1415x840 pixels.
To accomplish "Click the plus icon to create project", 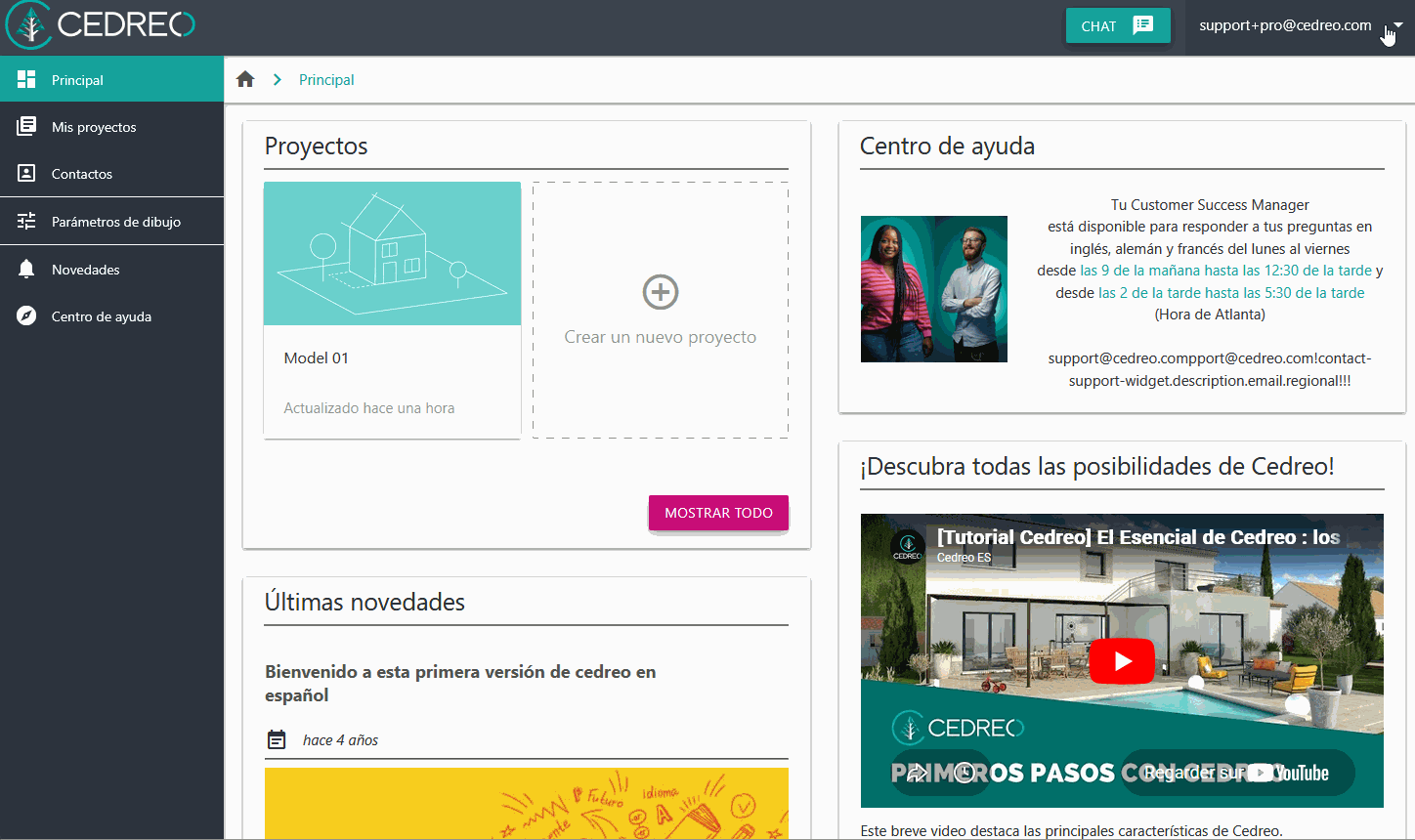I will [661, 292].
